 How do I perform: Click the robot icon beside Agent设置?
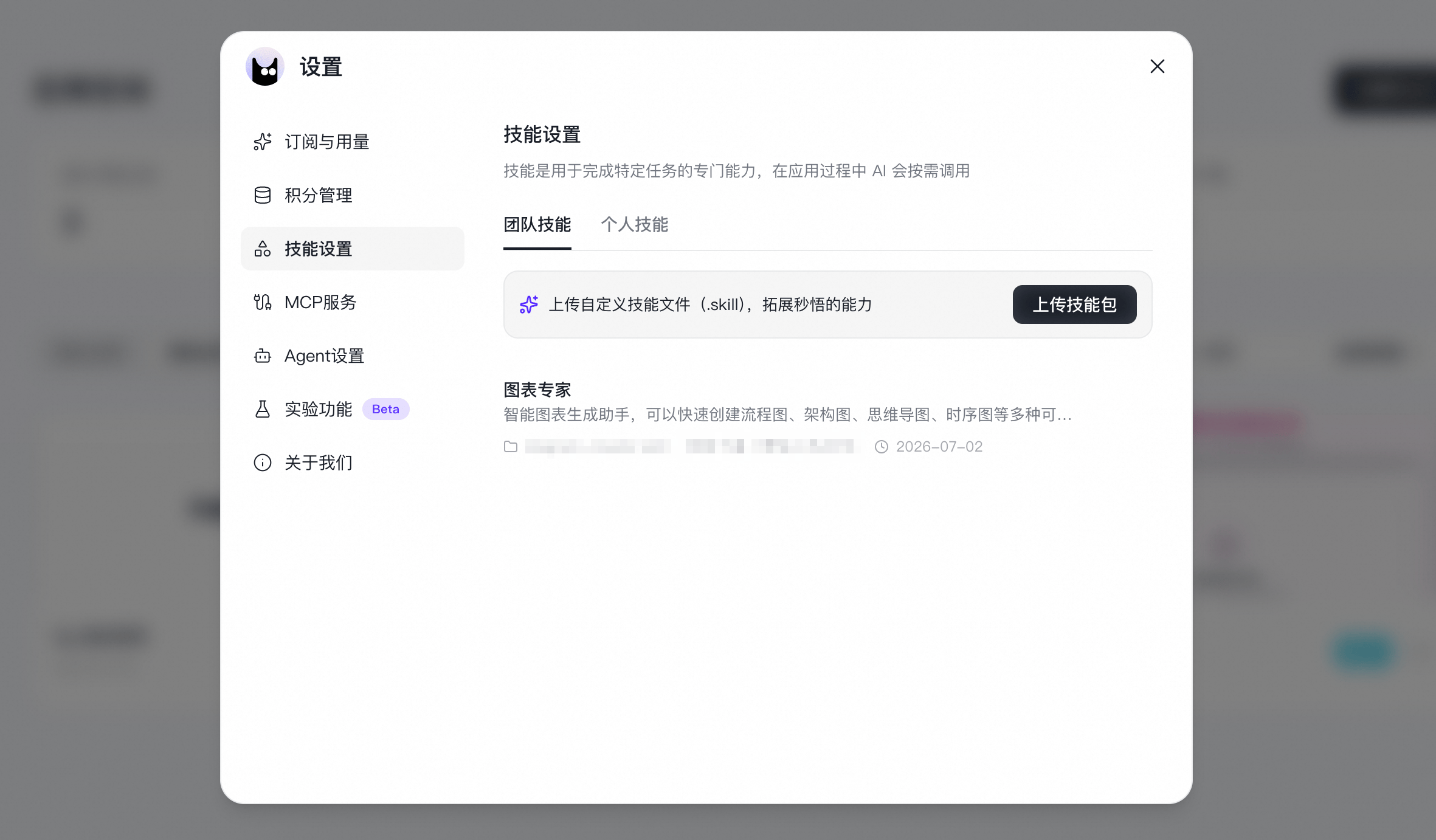pyautogui.click(x=263, y=356)
